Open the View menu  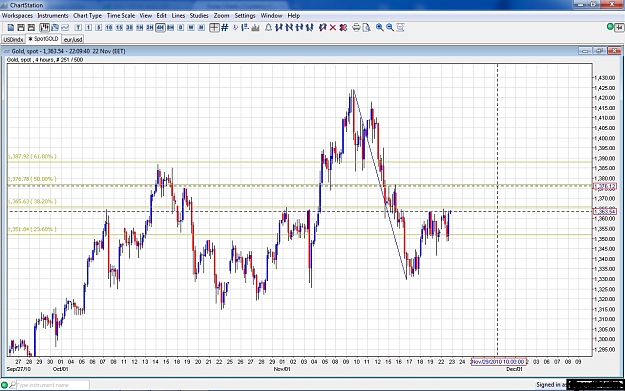145,16
